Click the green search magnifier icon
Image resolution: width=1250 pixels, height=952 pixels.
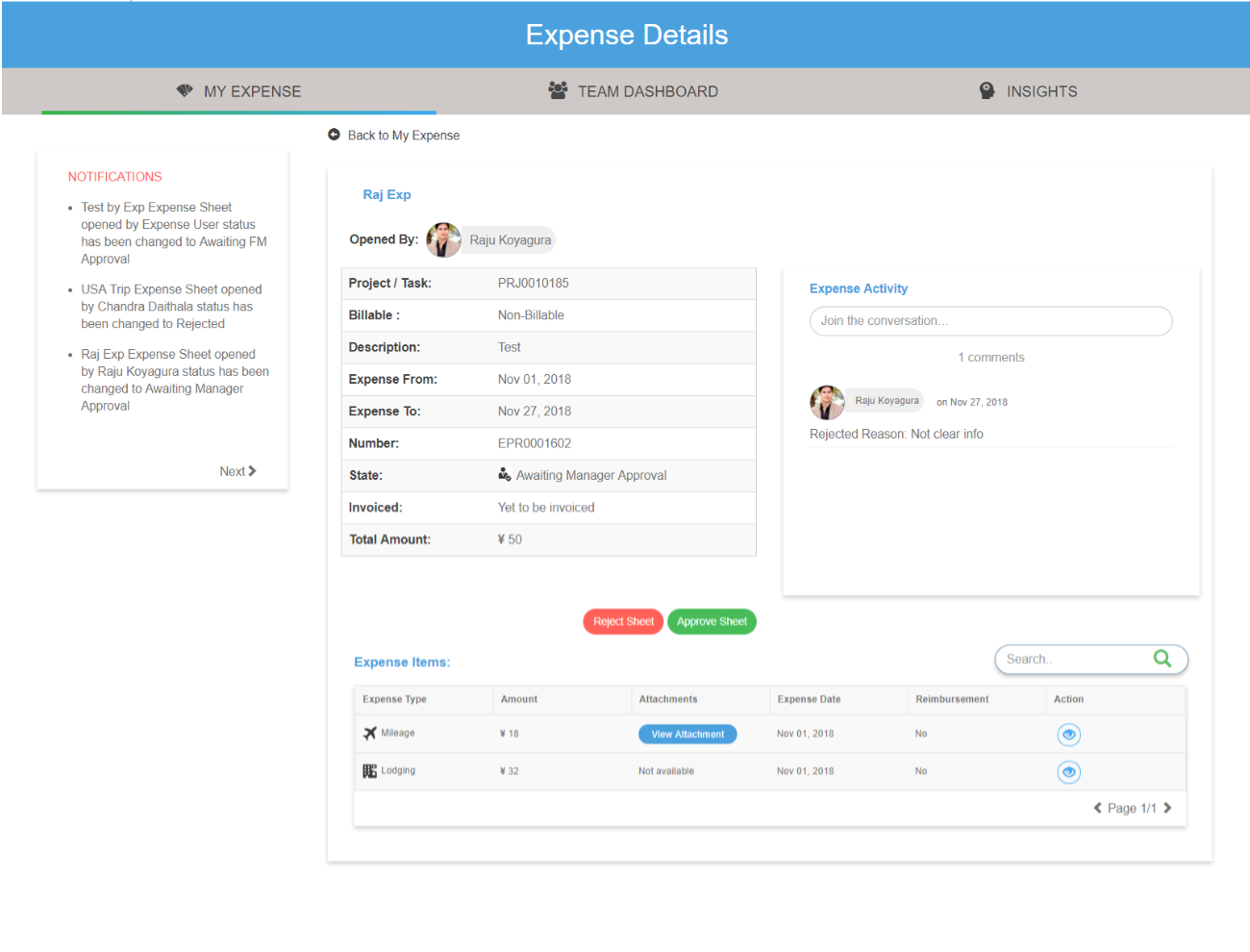tap(1162, 659)
